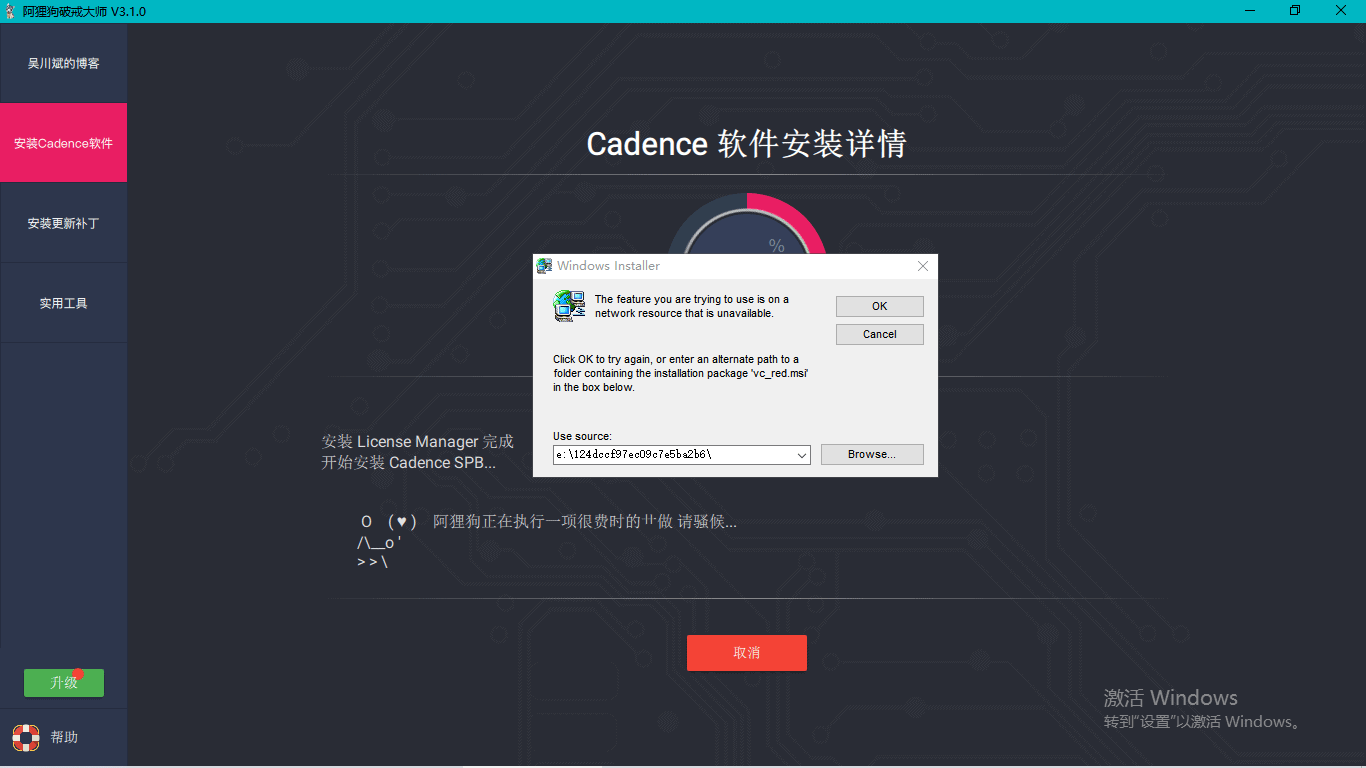Click the 安装 License Manager 完成 log line
The image size is (1366, 768).
(418, 441)
